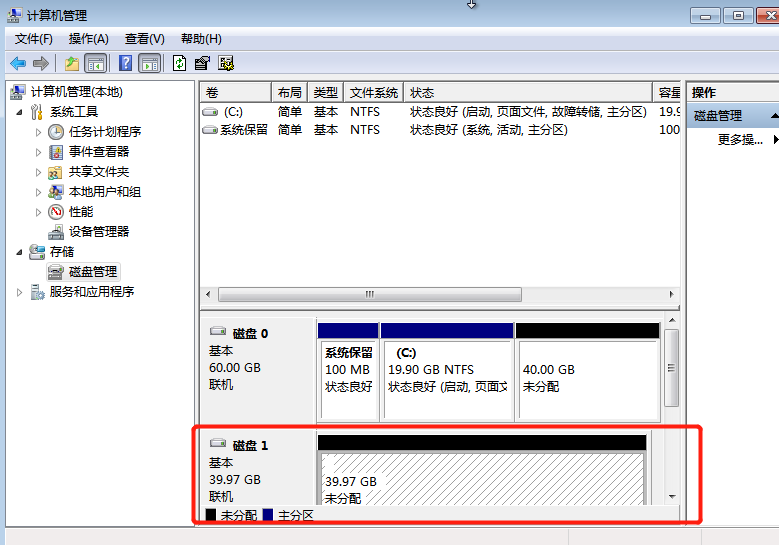Click the disk view scroll up arrow
The image size is (779, 545).
click(672, 320)
